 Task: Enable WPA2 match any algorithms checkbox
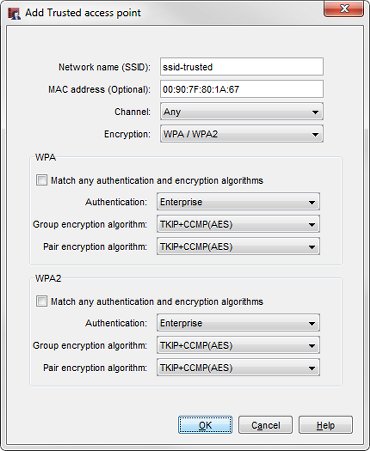click(42, 301)
